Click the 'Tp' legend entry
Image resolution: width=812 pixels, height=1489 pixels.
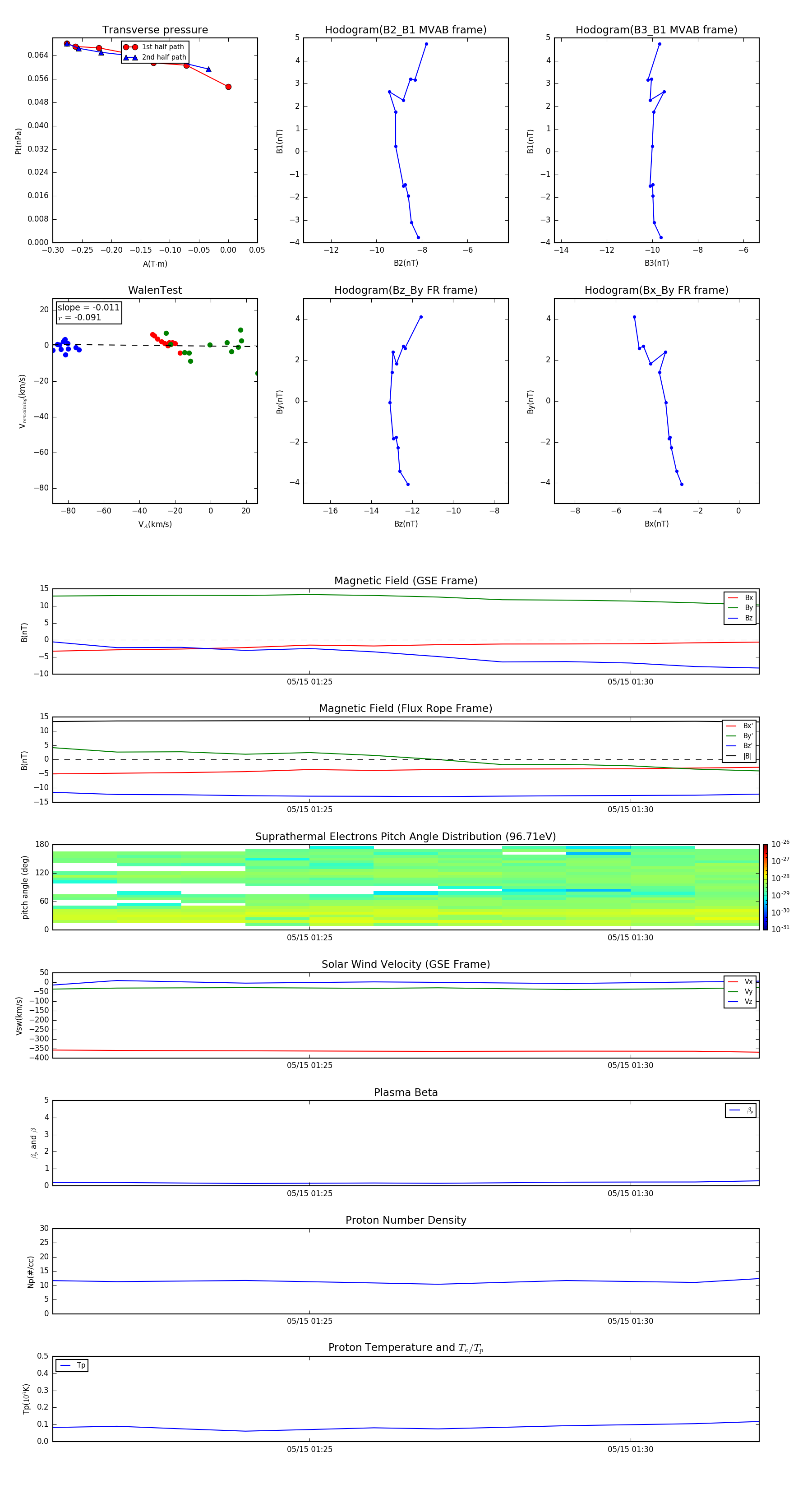coord(72,1365)
